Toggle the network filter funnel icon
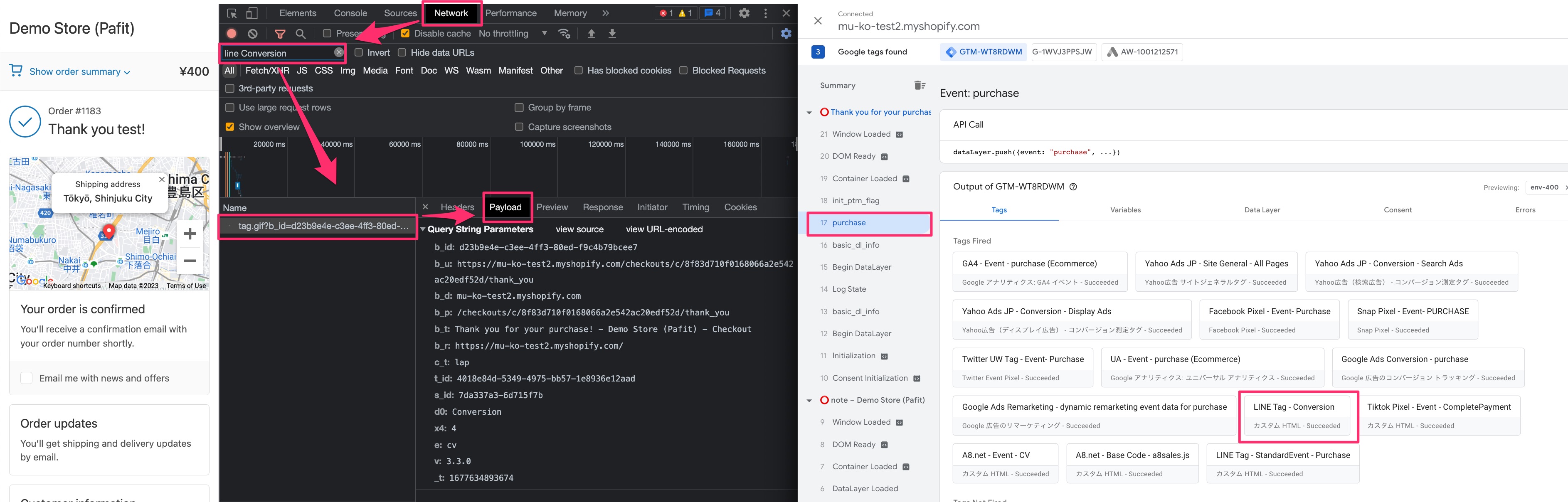1568x502 pixels. tap(280, 34)
